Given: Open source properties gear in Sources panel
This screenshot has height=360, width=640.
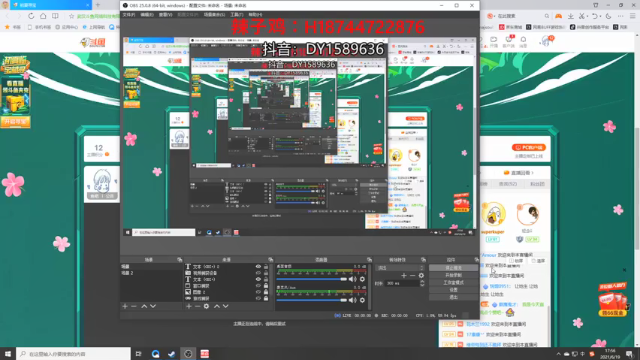Looking at the screenshot, I should coord(207,306).
